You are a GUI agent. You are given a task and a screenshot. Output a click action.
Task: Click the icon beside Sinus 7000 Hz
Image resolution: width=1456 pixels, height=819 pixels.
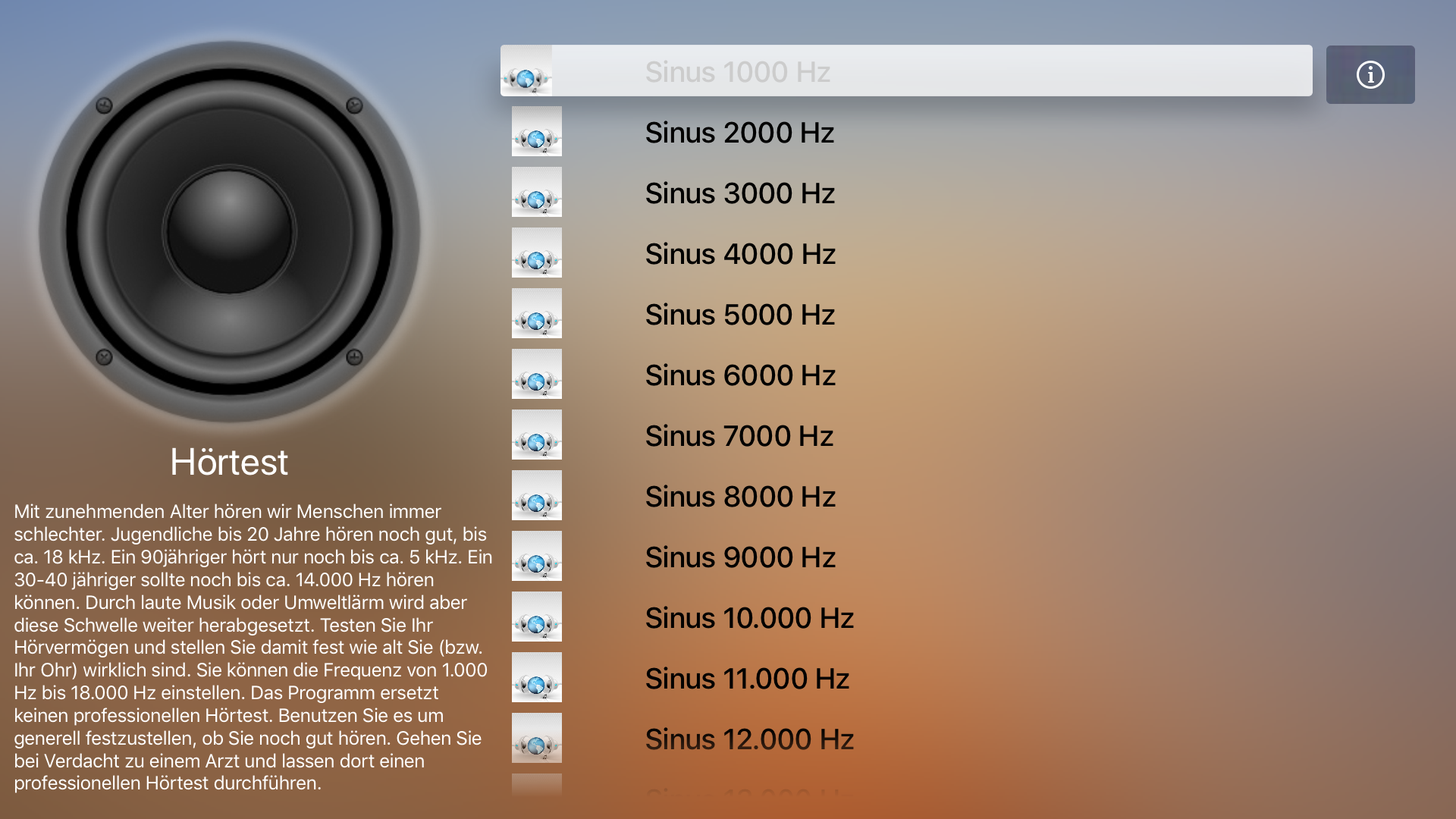[x=537, y=435]
